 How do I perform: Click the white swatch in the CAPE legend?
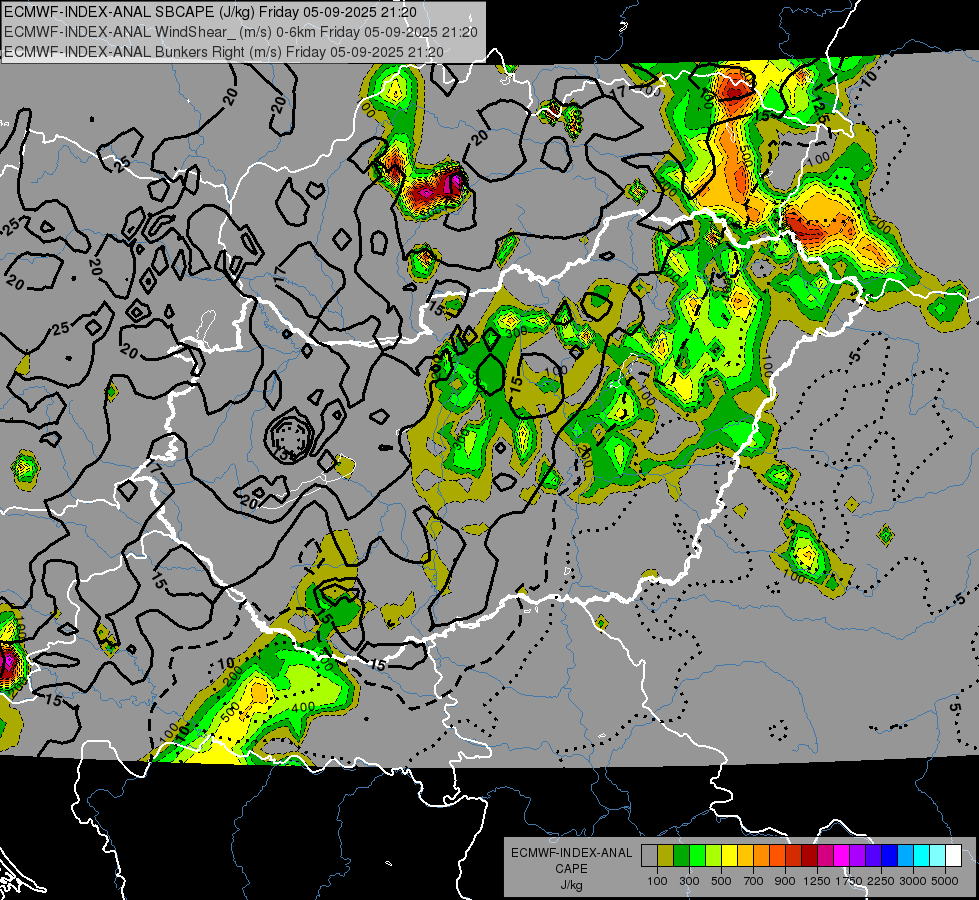click(x=954, y=855)
